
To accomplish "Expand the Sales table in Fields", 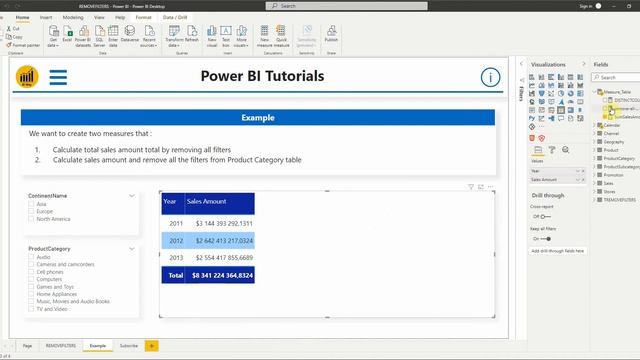I will click(x=594, y=183).
